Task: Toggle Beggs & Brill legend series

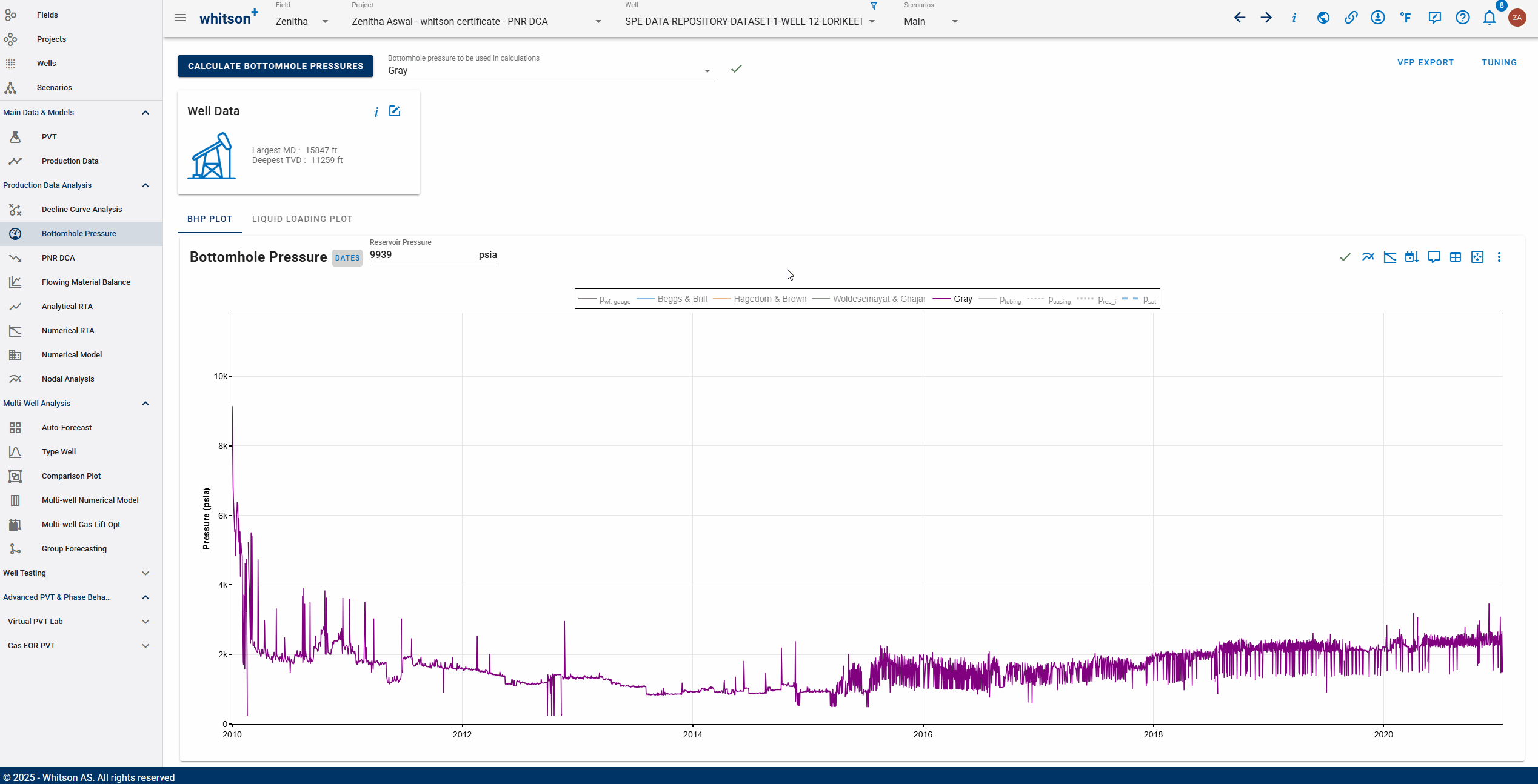Action: [x=672, y=299]
